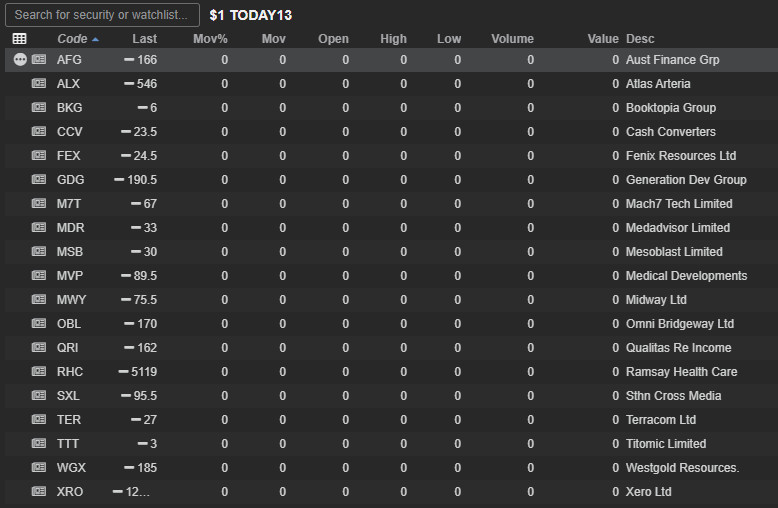Open the options bubble on AFG row

point(20,60)
